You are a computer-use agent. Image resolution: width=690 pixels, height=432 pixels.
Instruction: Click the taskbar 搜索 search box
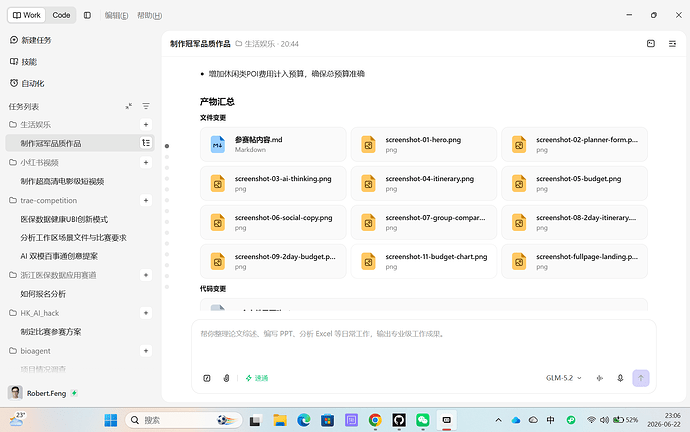pos(184,421)
